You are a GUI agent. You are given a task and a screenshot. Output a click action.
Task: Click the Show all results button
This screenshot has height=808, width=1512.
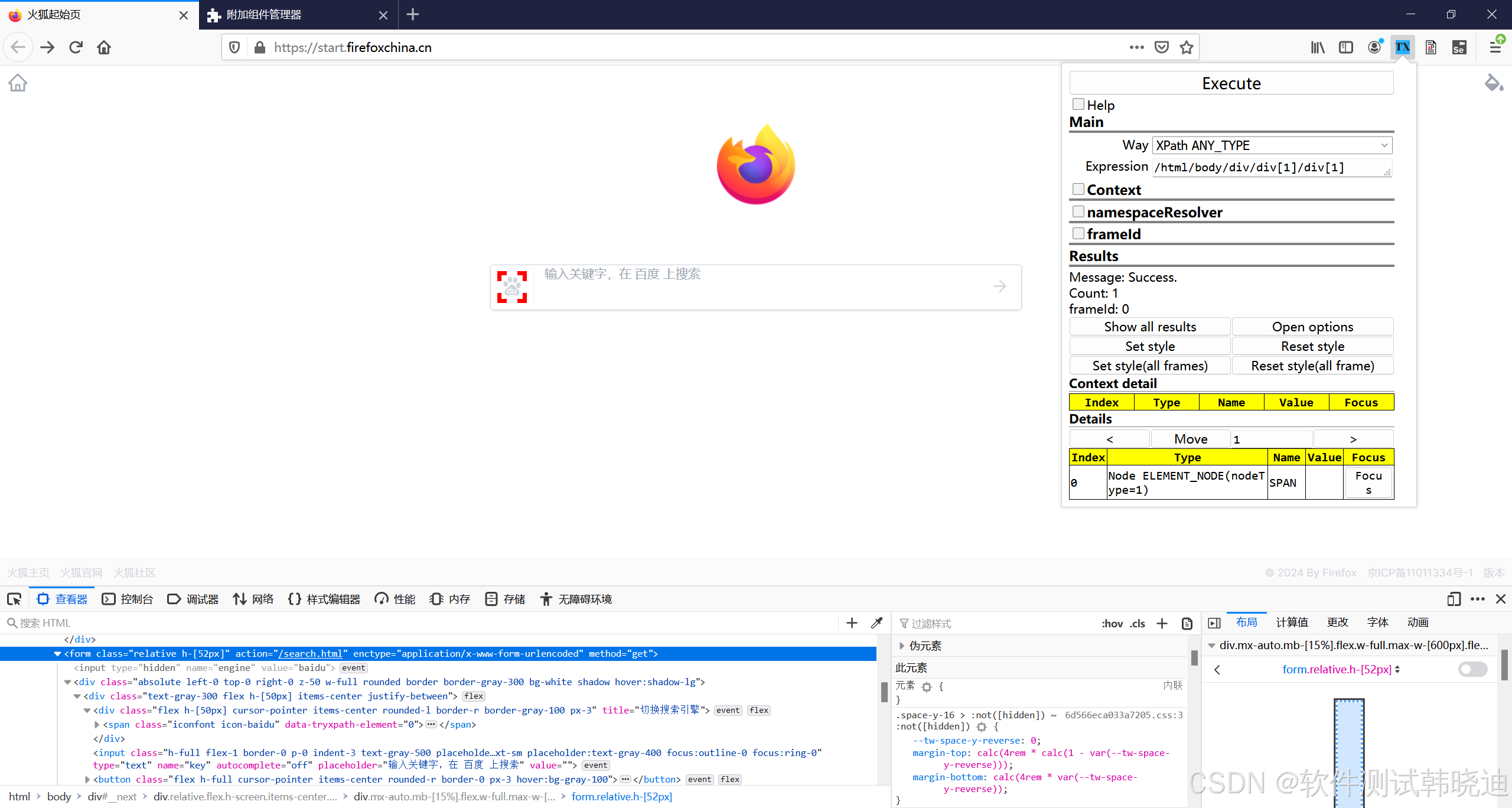click(1149, 327)
